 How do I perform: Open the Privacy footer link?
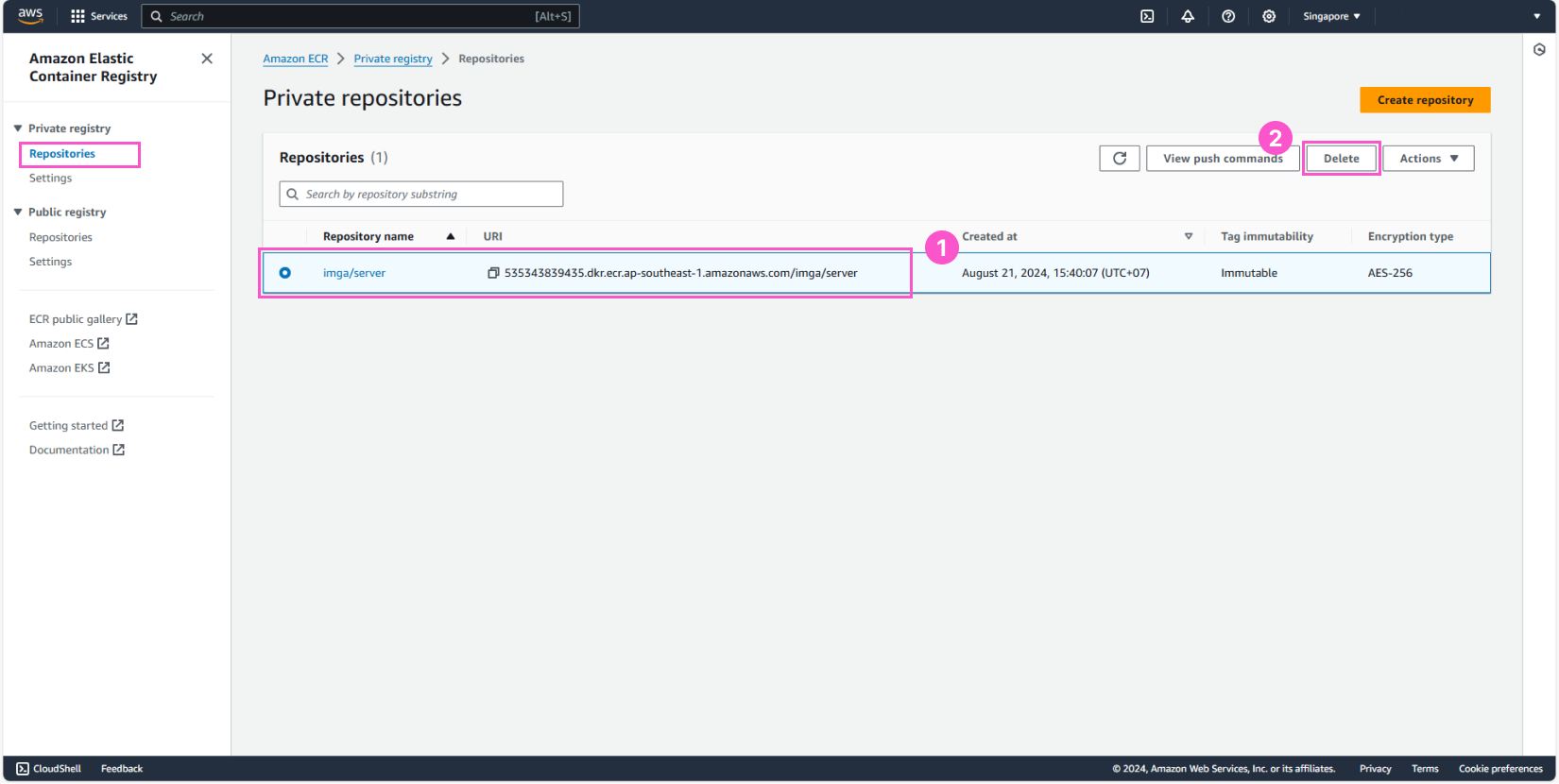tap(1375, 769)
